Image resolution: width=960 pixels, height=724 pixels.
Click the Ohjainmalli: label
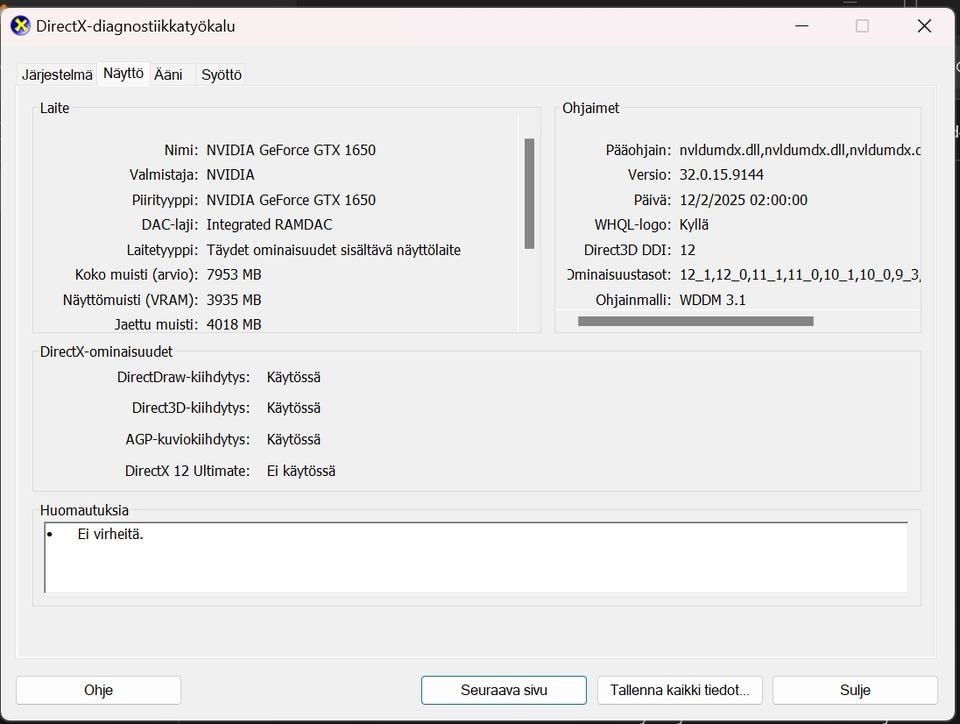click(x=633, y=300)
